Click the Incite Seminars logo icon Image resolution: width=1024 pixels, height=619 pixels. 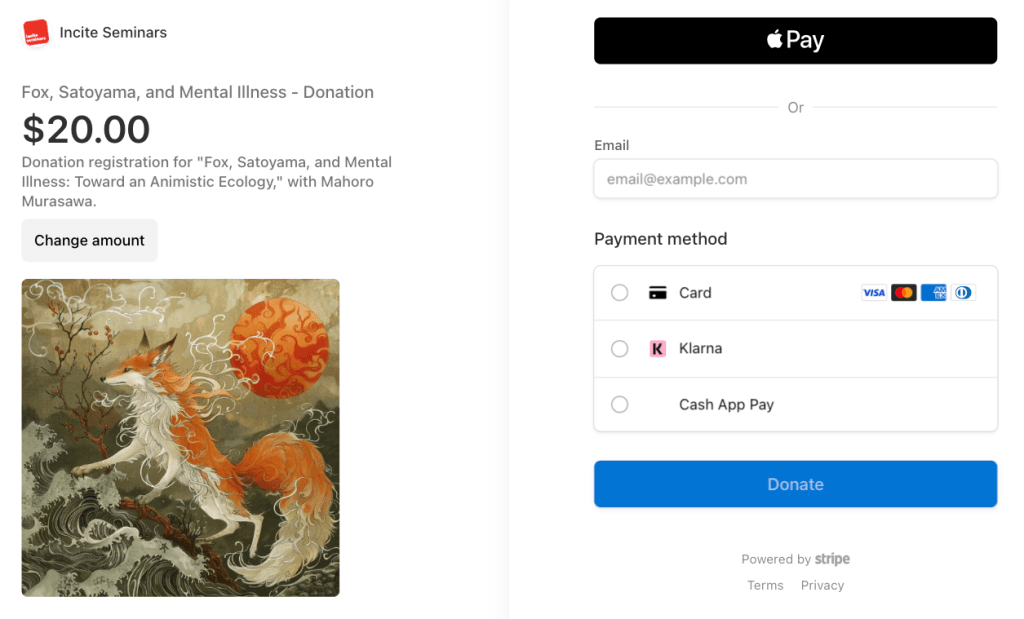[36, 33]
